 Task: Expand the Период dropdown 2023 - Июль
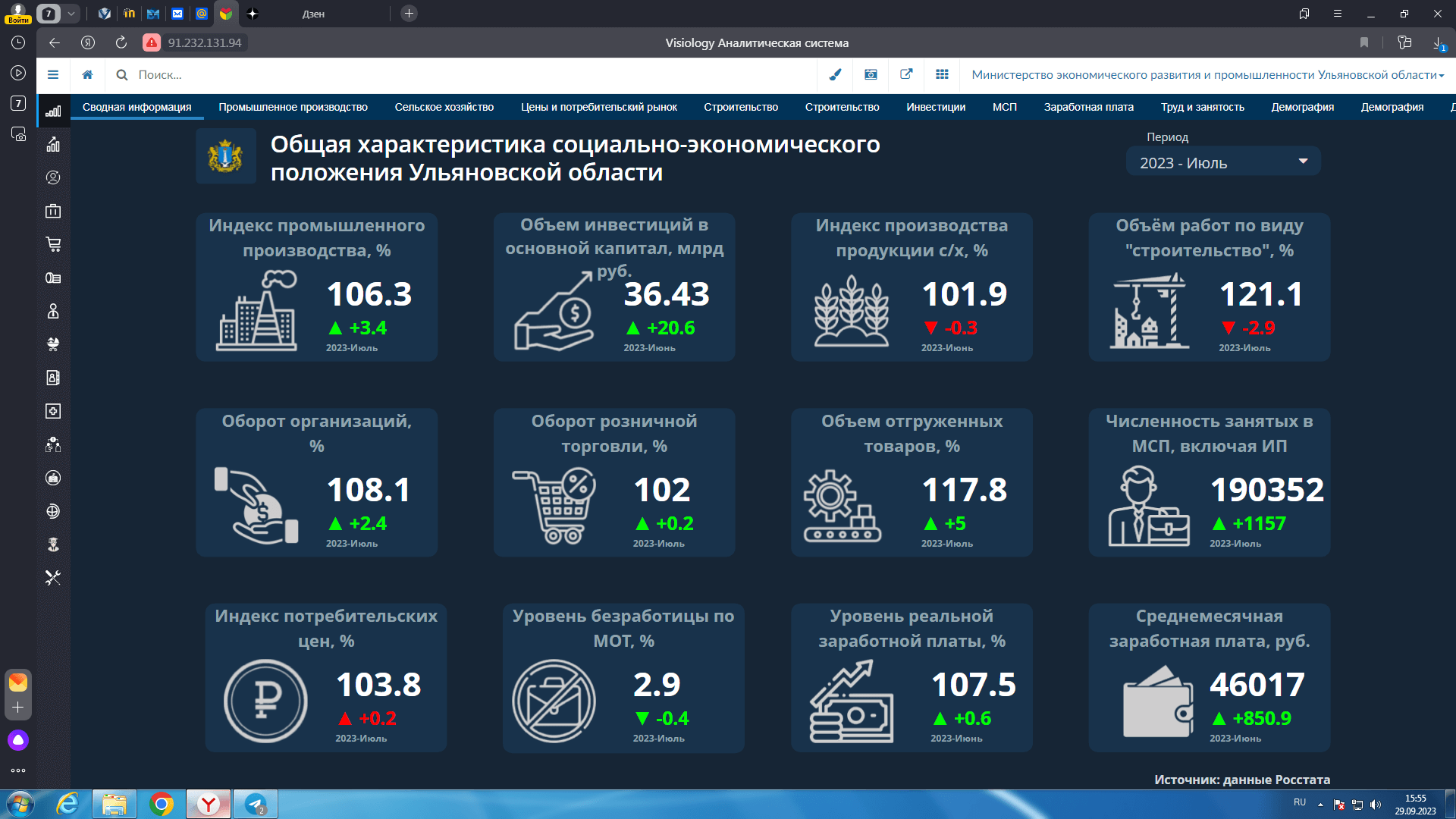coord(1223,162)
